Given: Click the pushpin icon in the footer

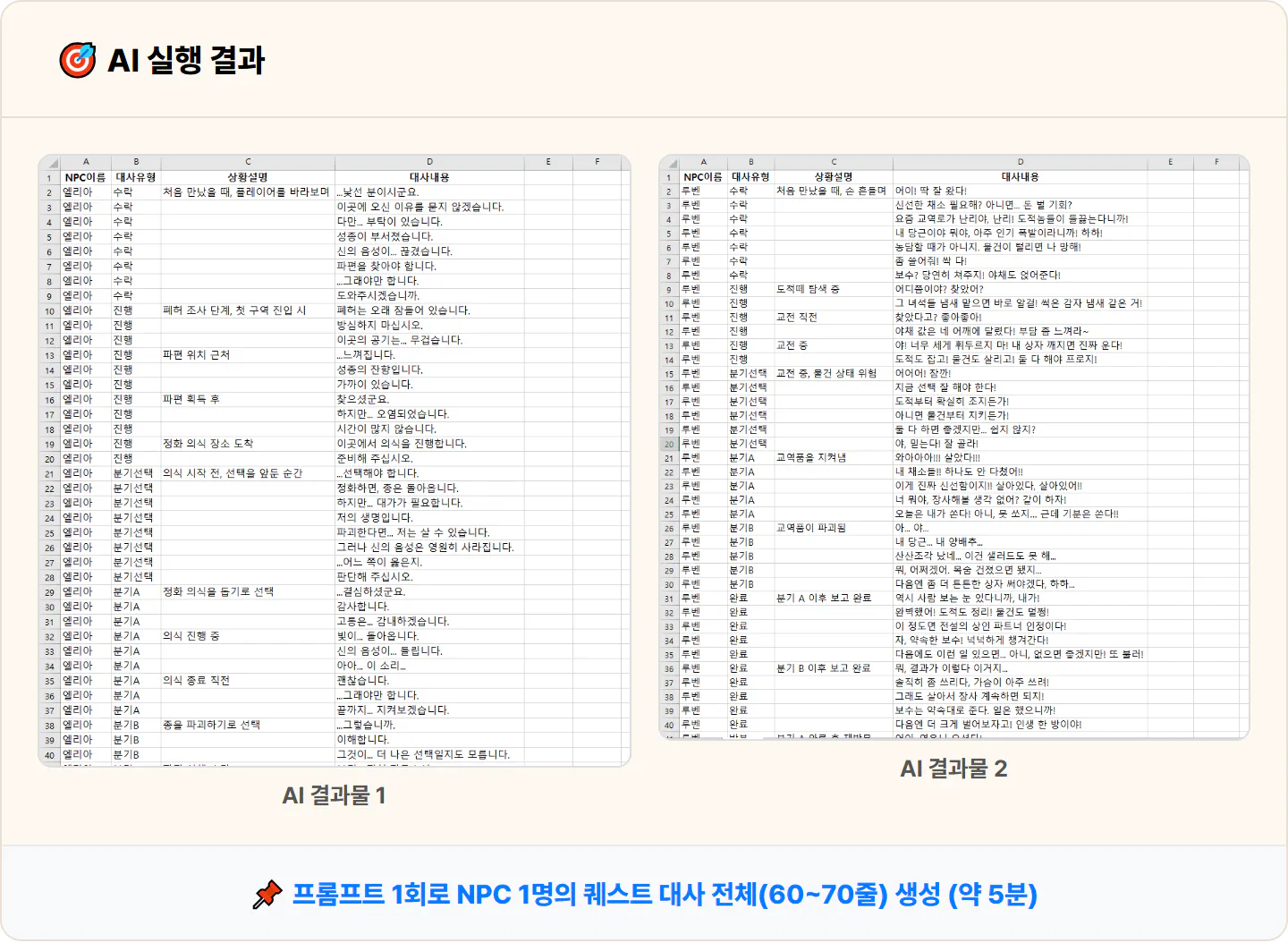Looking at the screenshot, I should 267,894.
